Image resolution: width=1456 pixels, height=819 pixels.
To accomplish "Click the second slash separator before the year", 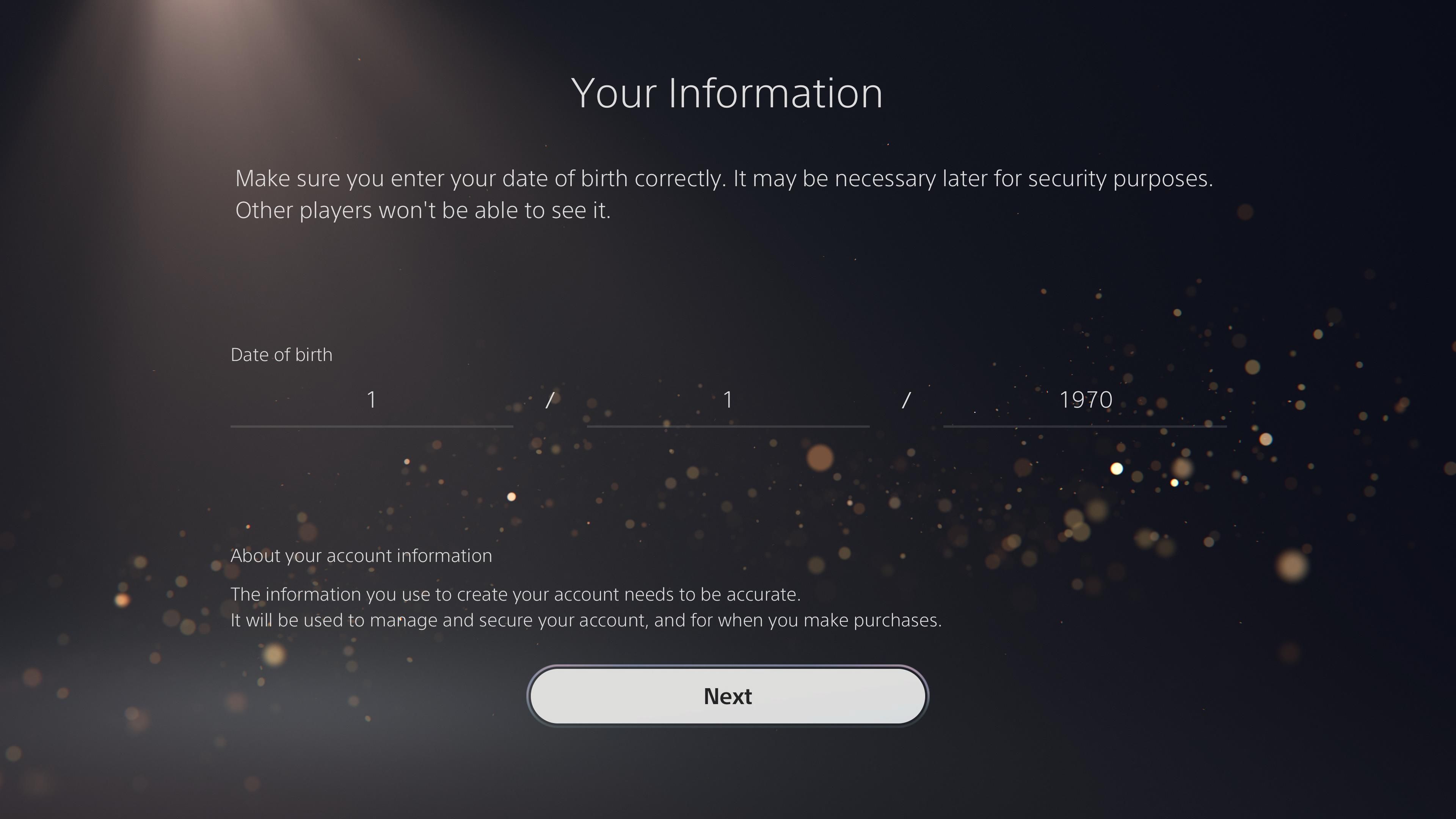I will (906, 400).
